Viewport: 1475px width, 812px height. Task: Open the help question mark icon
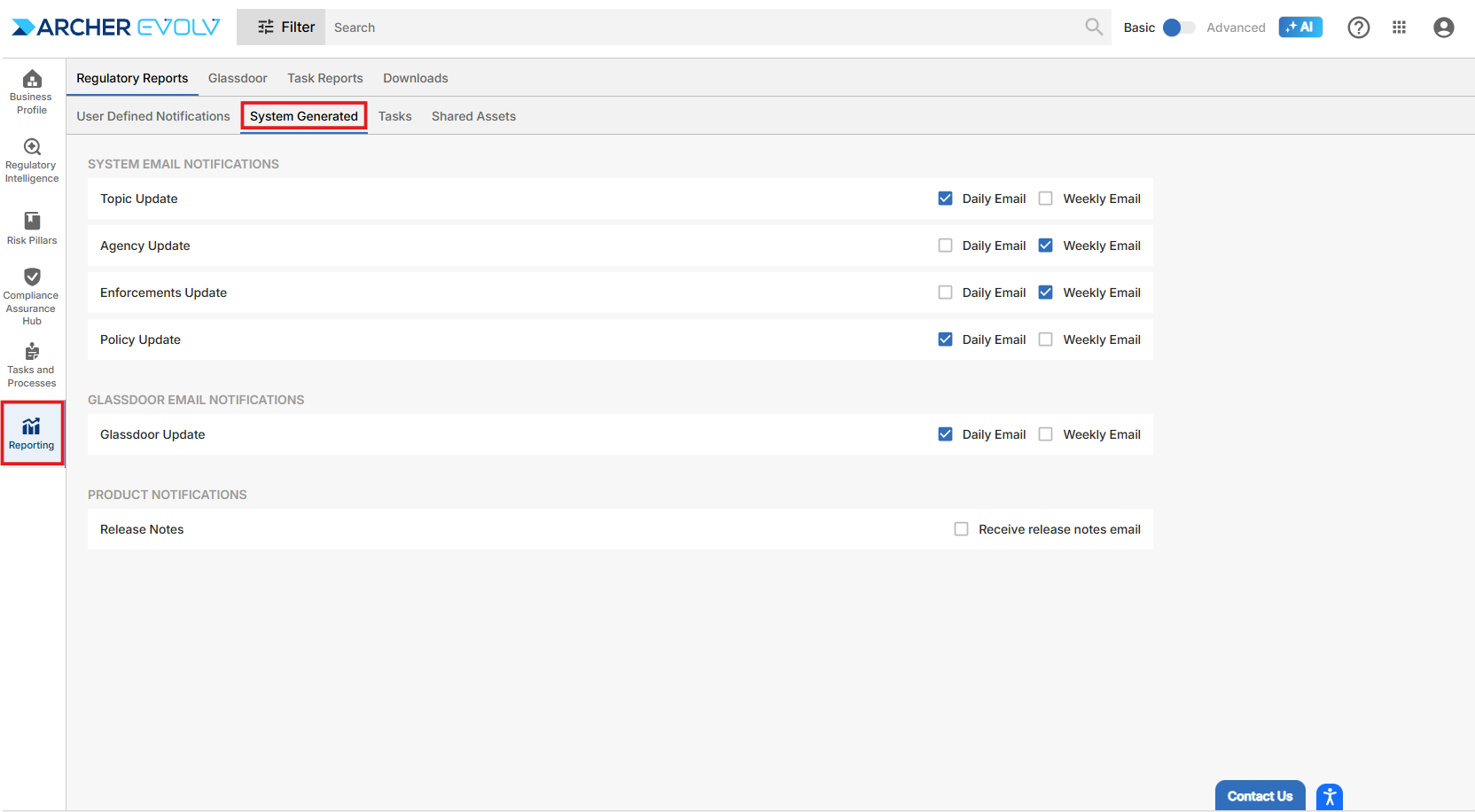click(x=1358, y=27)
